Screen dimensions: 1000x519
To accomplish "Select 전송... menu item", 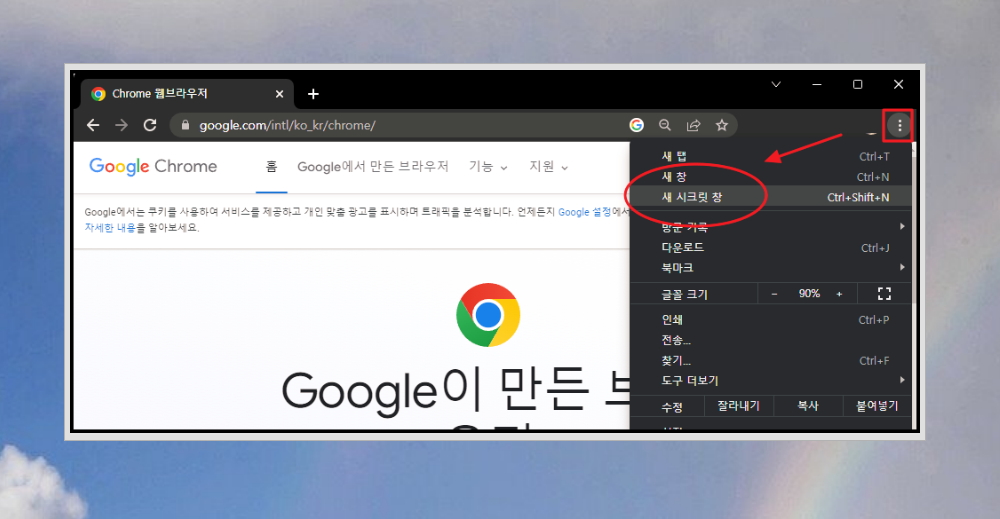I will click(772, 340).
